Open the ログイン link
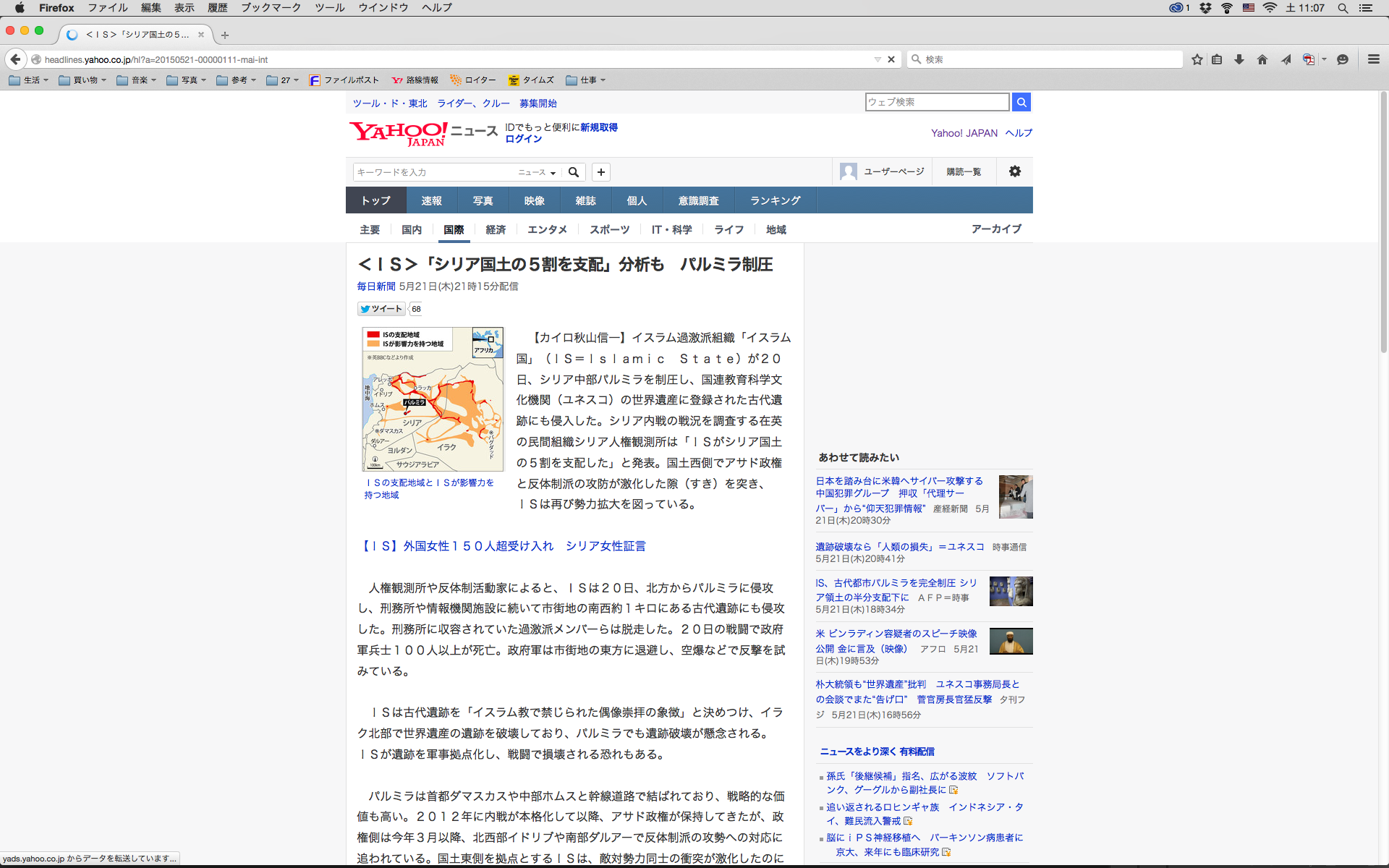The image size is (1389, 868). tap(523, 139)
